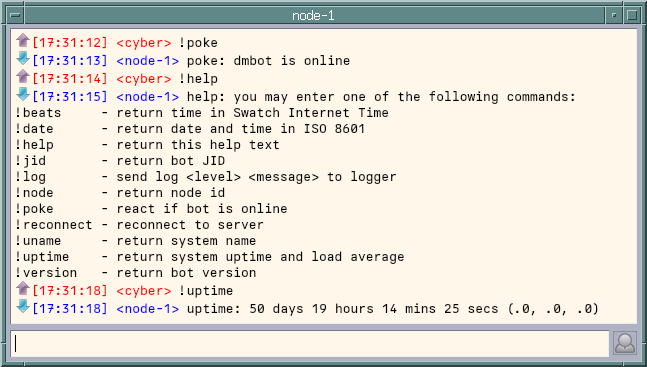
Task: Click the '!help' entry in command list
Action: pos(147,145)
